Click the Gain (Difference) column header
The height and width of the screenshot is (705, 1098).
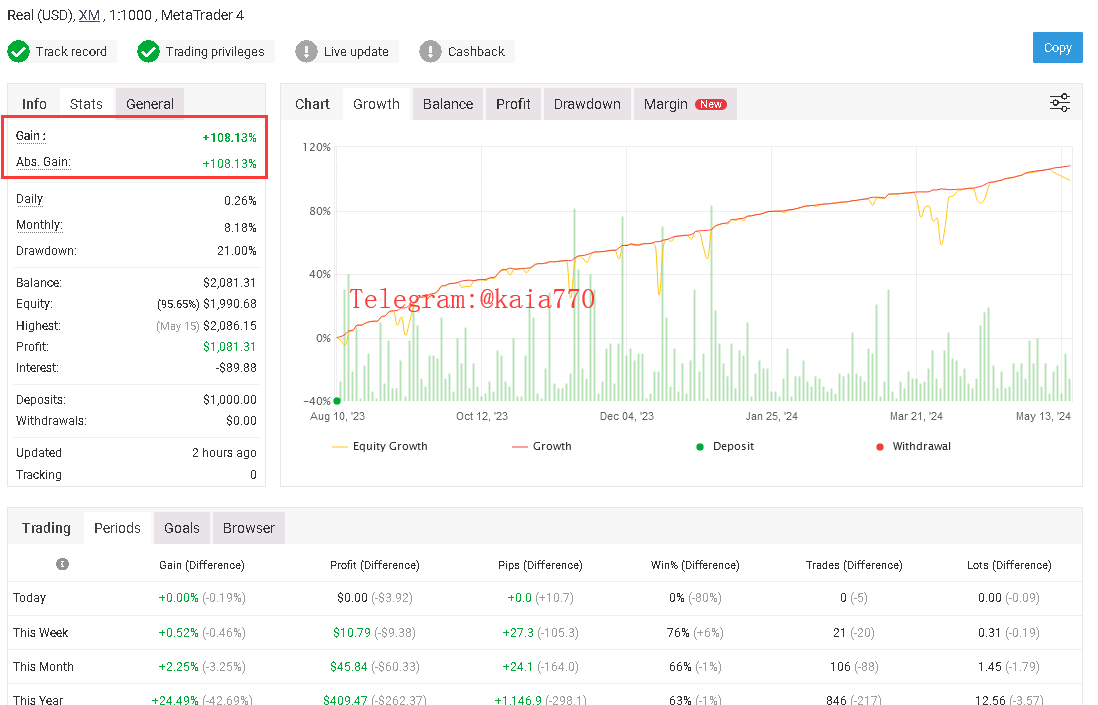pyautogui.click(x=202, y=565)
